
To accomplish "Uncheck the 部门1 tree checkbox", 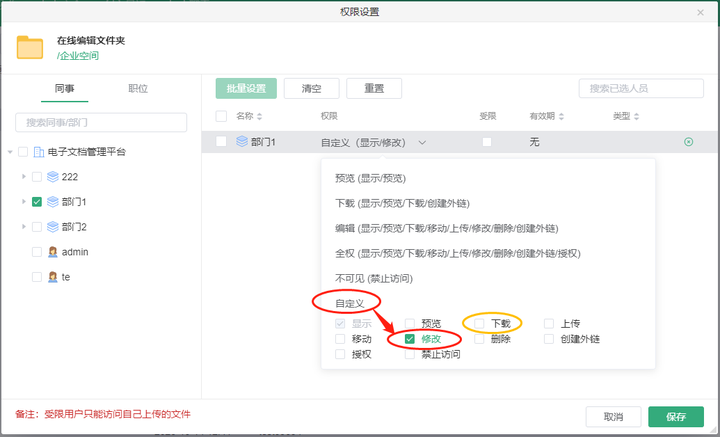I will [x=37, y=202].
